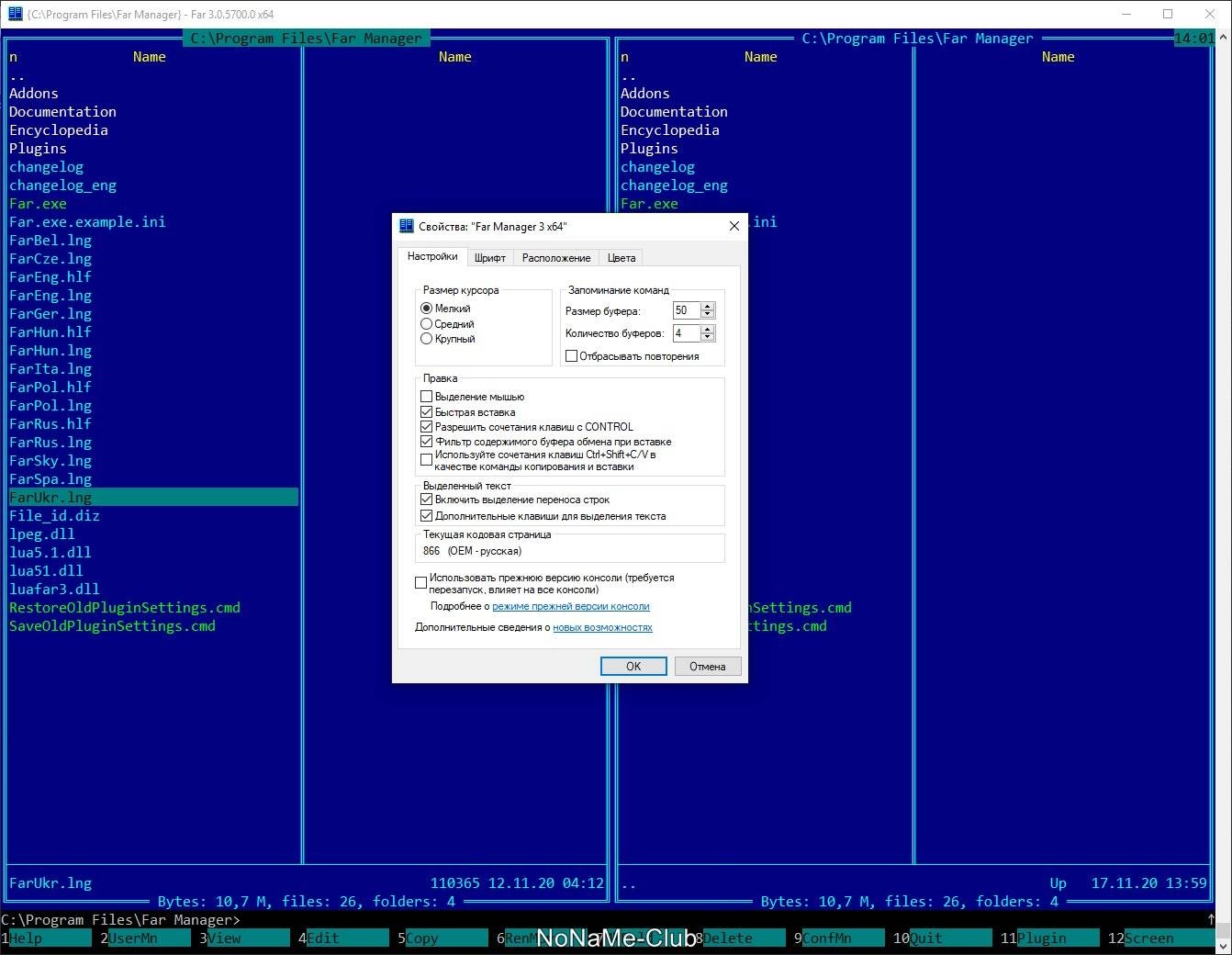Click the Количество буферов value field
Screen dimensions: 1232x955
(687, 333)
